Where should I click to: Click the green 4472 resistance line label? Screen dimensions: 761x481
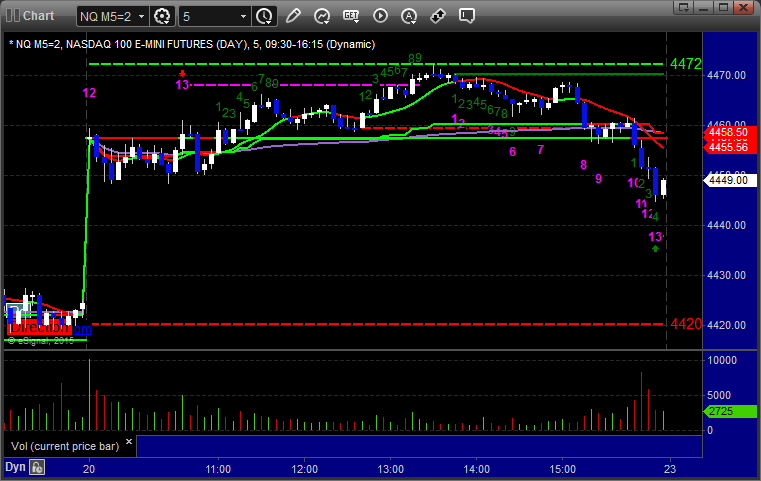pos(685,64)
